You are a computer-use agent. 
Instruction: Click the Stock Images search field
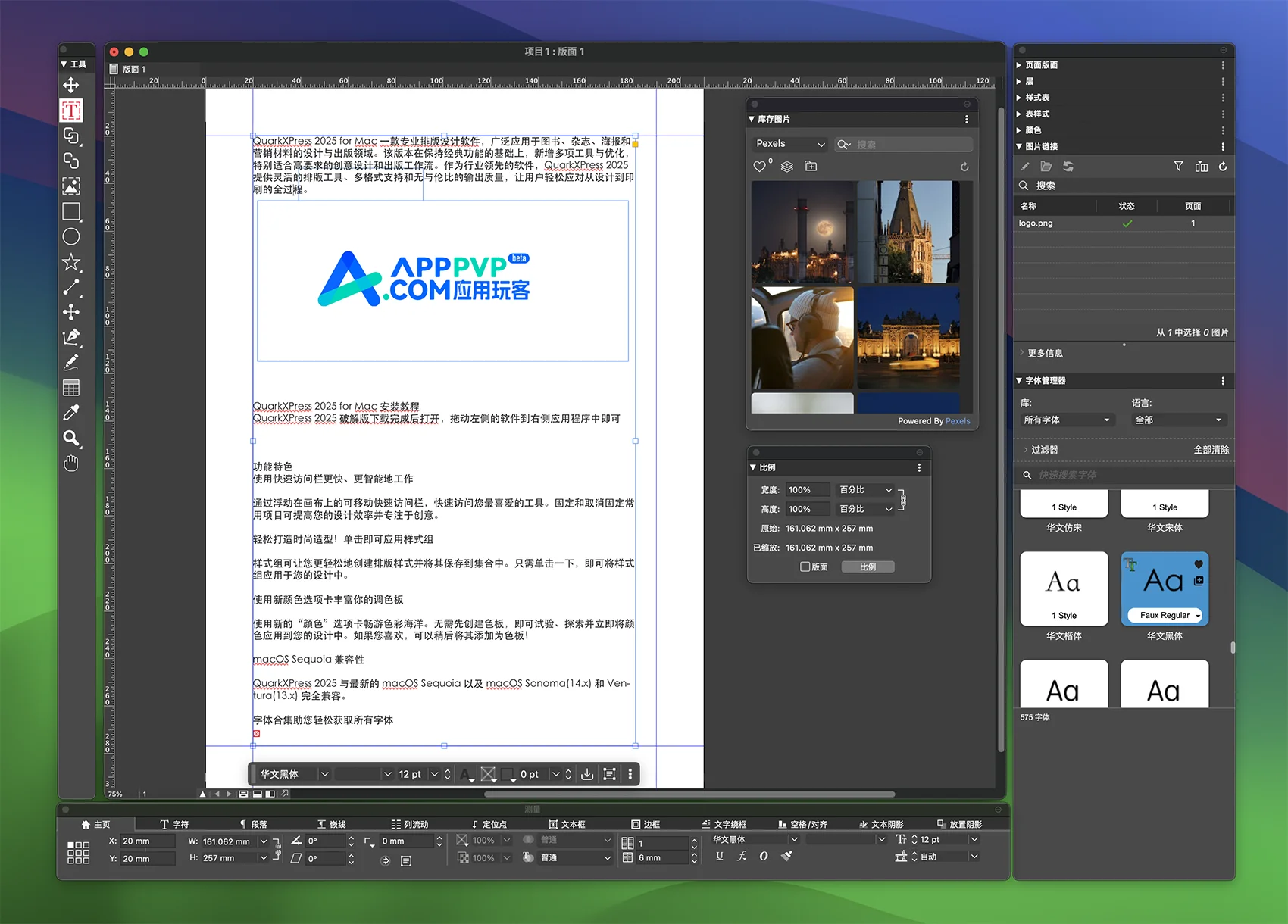pos(904,144)
